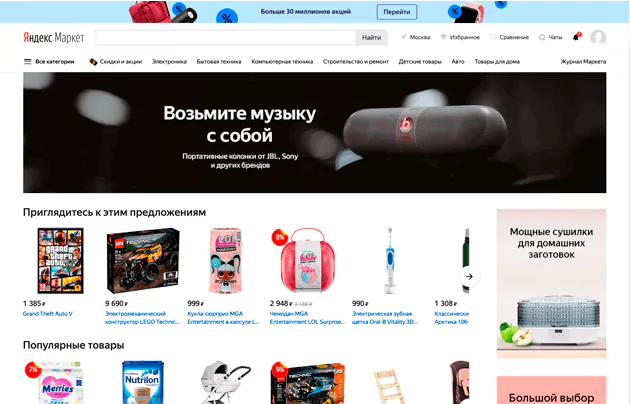Open Журнал Маркета link
The image size is (630, 404).
[x=583, y=61]
